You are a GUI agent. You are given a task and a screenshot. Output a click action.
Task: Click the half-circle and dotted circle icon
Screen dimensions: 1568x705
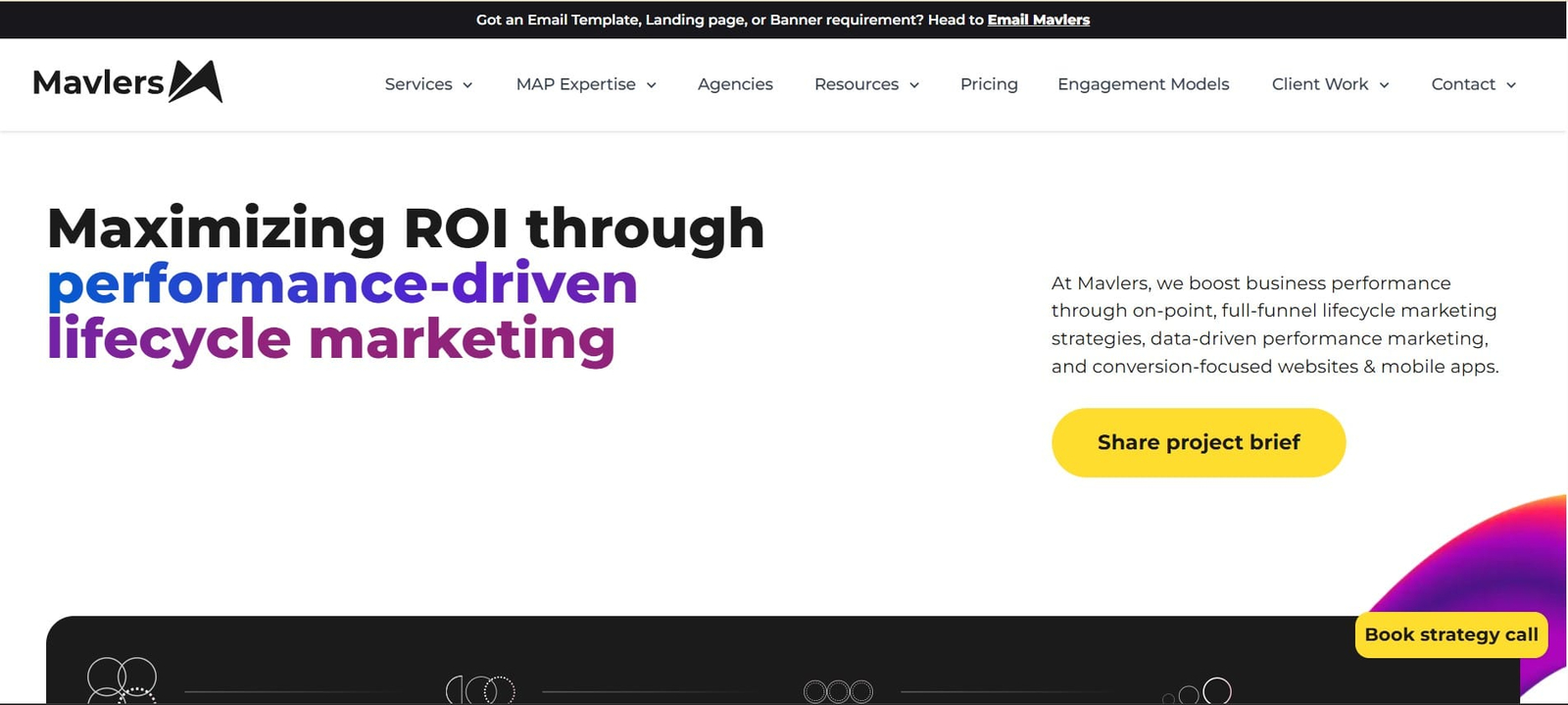point(480,690)
